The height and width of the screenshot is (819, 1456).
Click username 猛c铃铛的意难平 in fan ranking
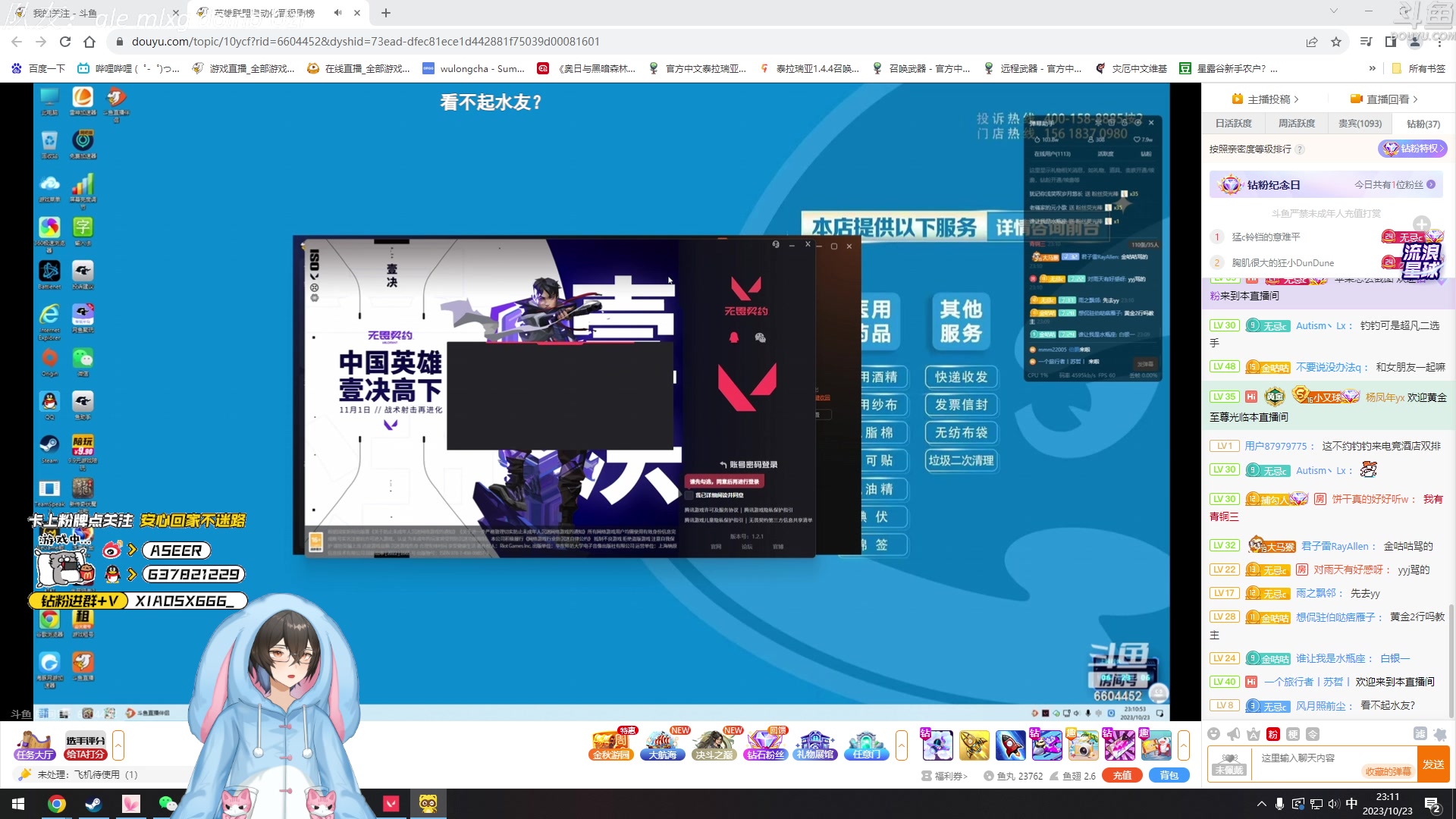(x=1266, y=237)
